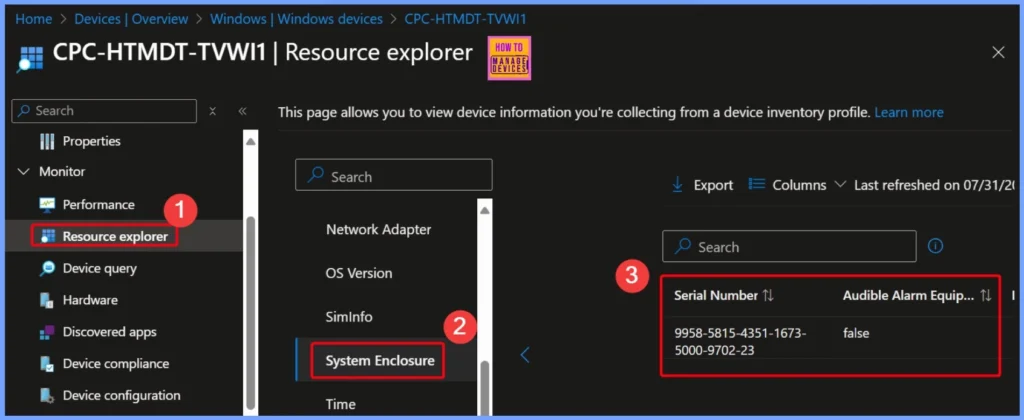Viewport: 1024px width, 420px height.
Task: Click the left sidebar scrollbar thumb
Action: [251, 315]
